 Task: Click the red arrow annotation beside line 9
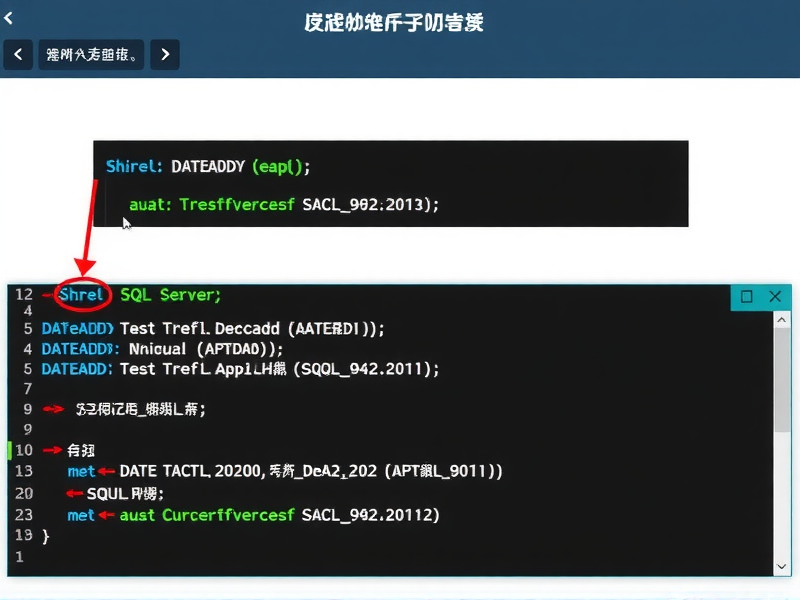tap(53, 409)
